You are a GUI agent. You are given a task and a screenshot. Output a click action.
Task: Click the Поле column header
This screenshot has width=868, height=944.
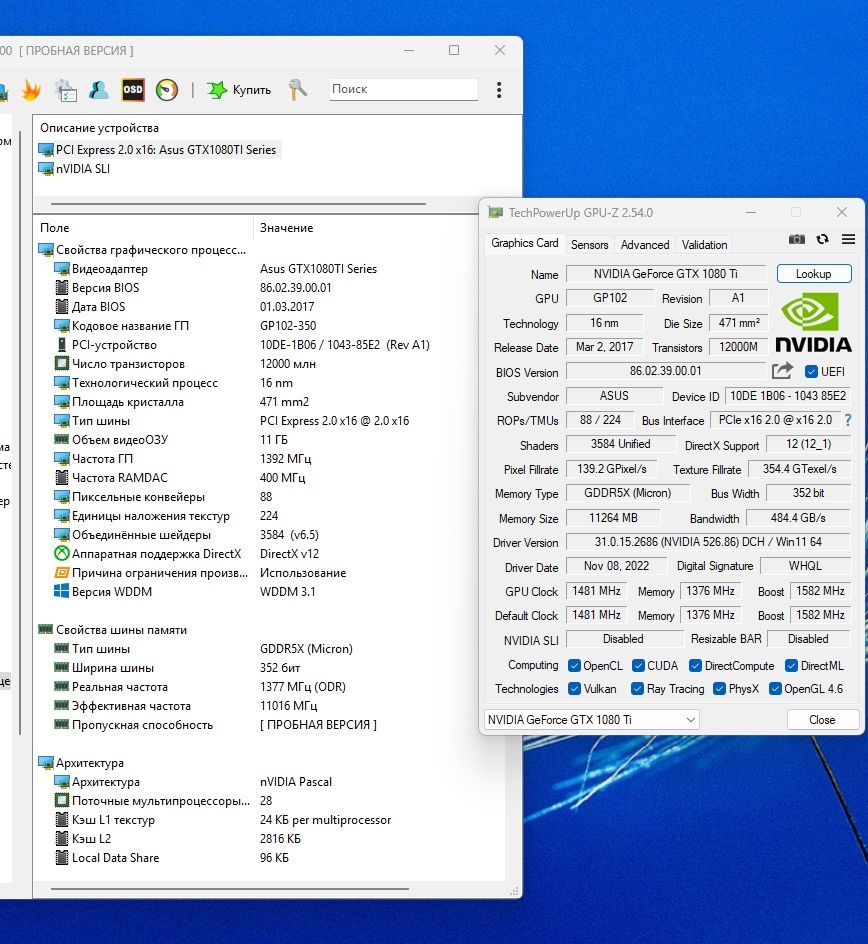click(x=143, y=228)
